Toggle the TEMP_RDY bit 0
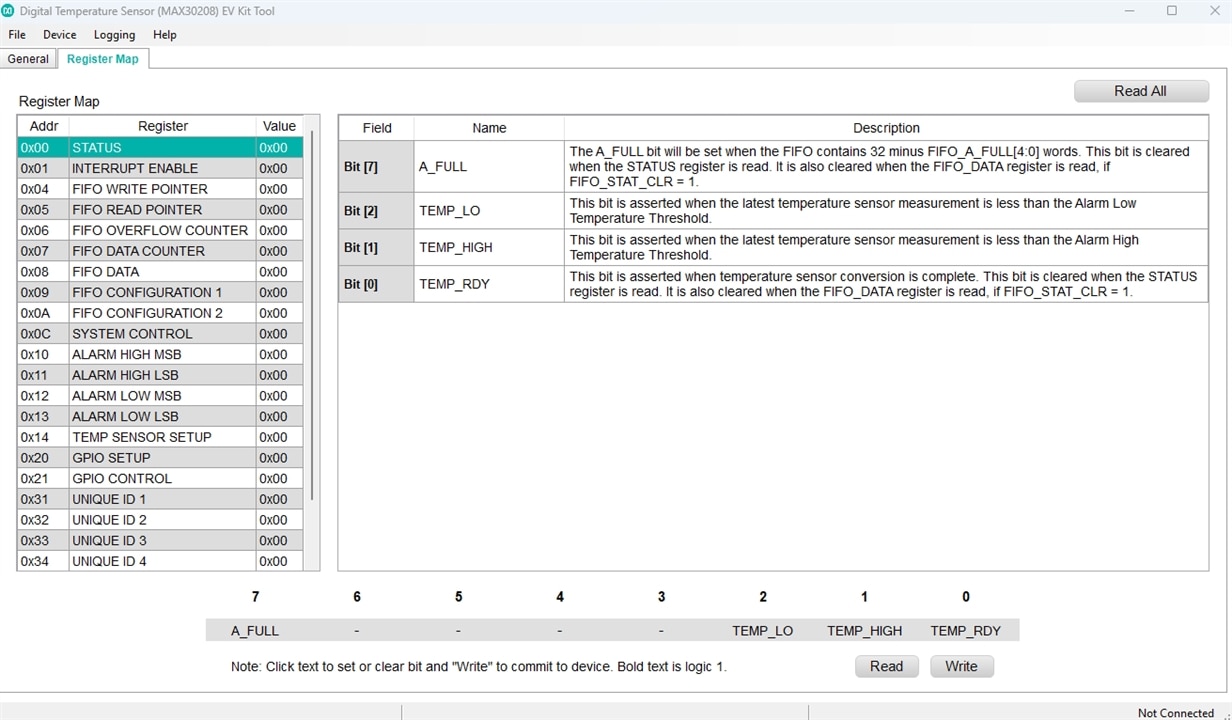The width and height of the screenshot is (1232, 720). coord(966,631)
